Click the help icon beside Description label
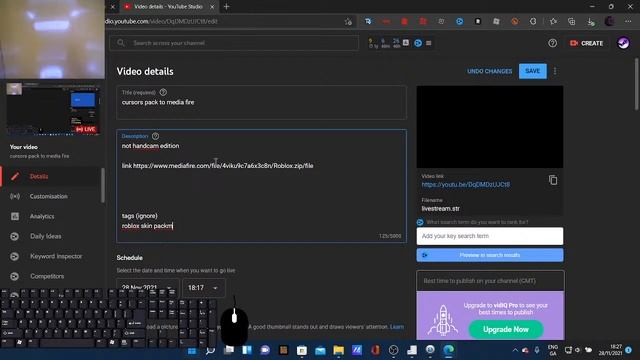Viewport: 640px width, 360px height. [x=156, y=136]
